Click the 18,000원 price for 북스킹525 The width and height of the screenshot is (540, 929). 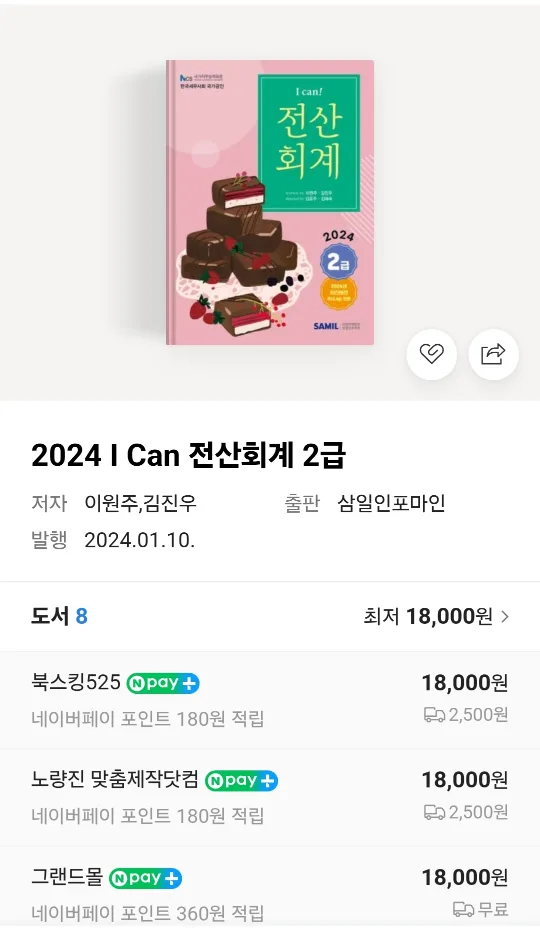(465, 683)
